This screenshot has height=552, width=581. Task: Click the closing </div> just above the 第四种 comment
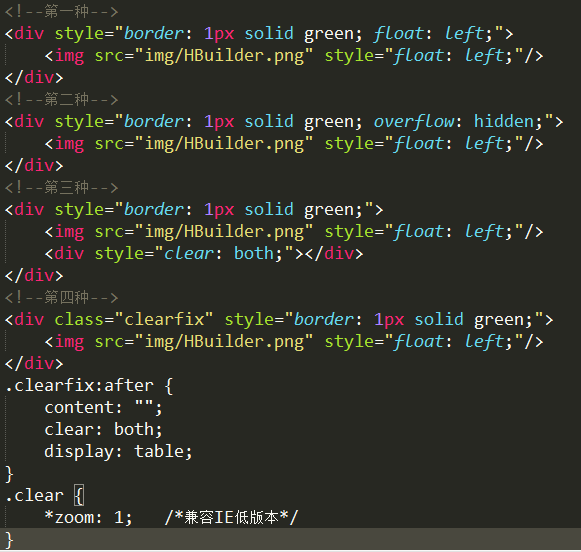tap(34, 276)
